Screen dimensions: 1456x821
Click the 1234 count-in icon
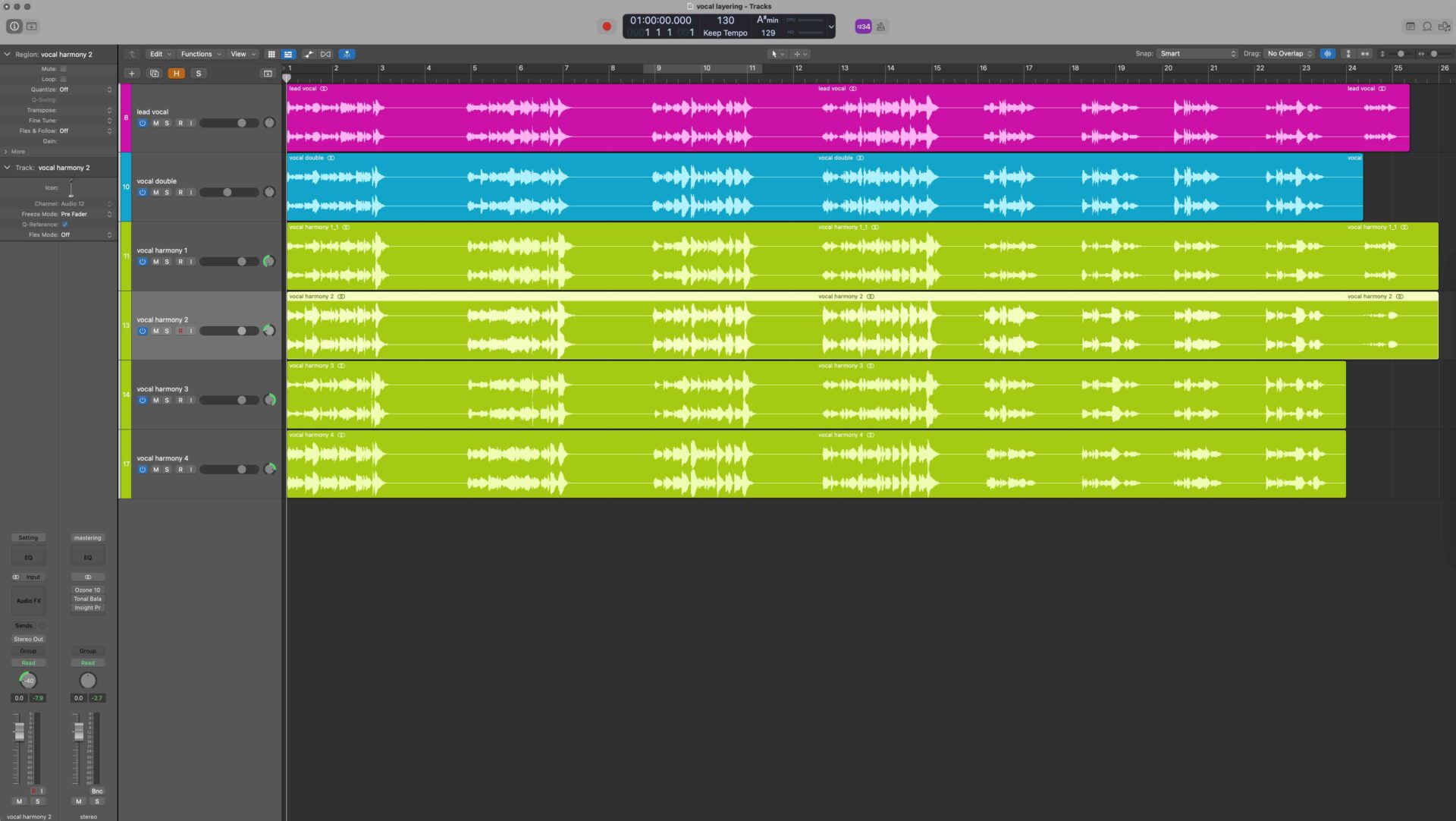click(x=862, y=27)
